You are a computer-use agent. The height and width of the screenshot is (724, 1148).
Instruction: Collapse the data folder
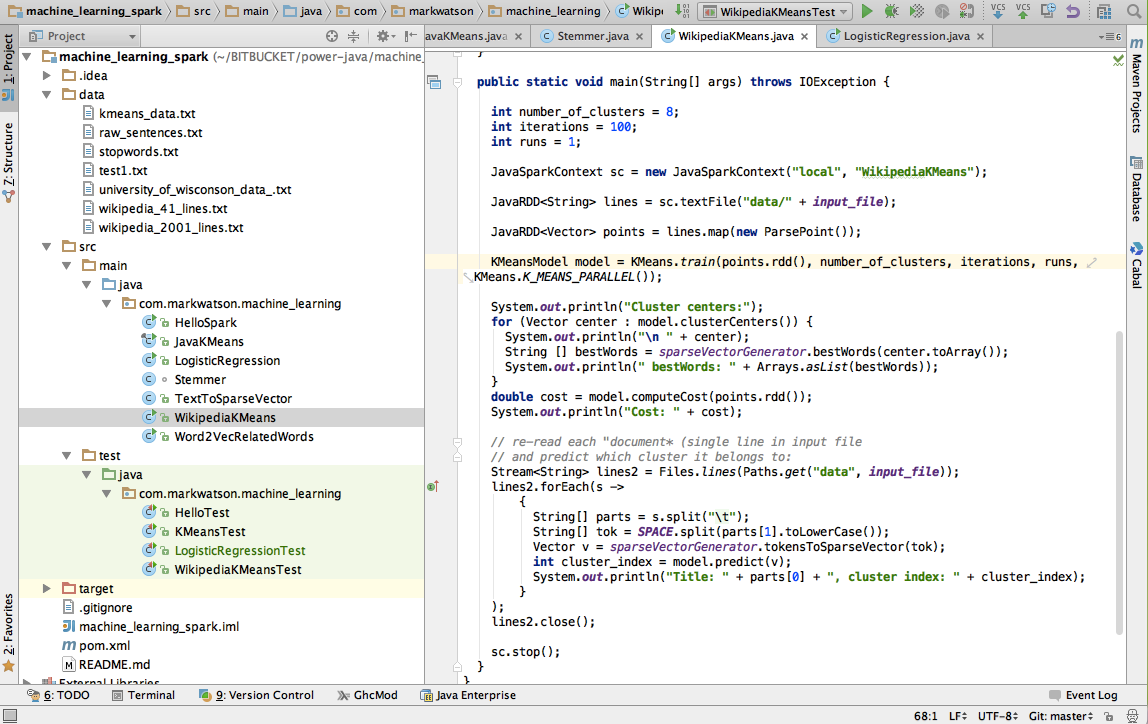47,94
